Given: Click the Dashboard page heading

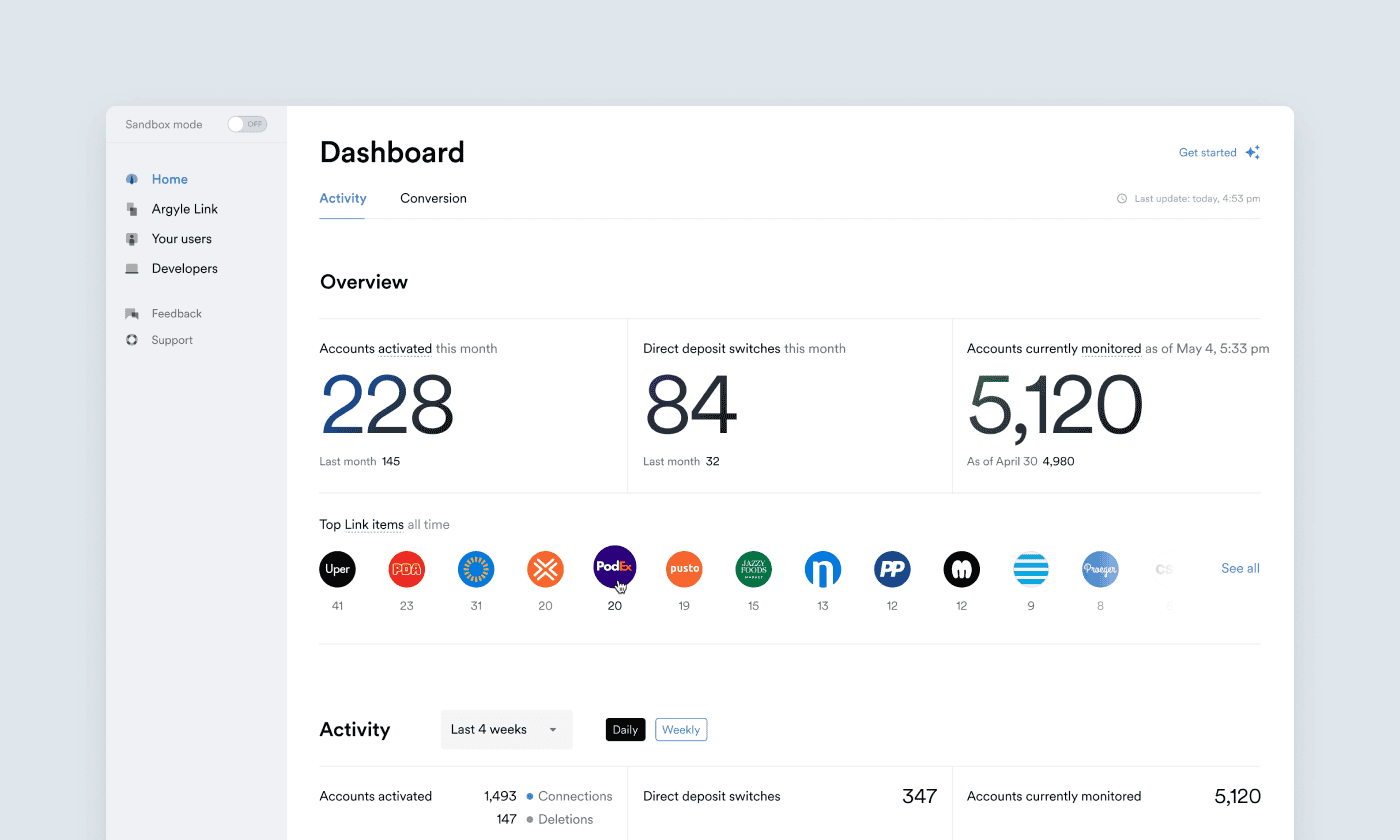Looking at the screenshot, I should coord(392,152).
